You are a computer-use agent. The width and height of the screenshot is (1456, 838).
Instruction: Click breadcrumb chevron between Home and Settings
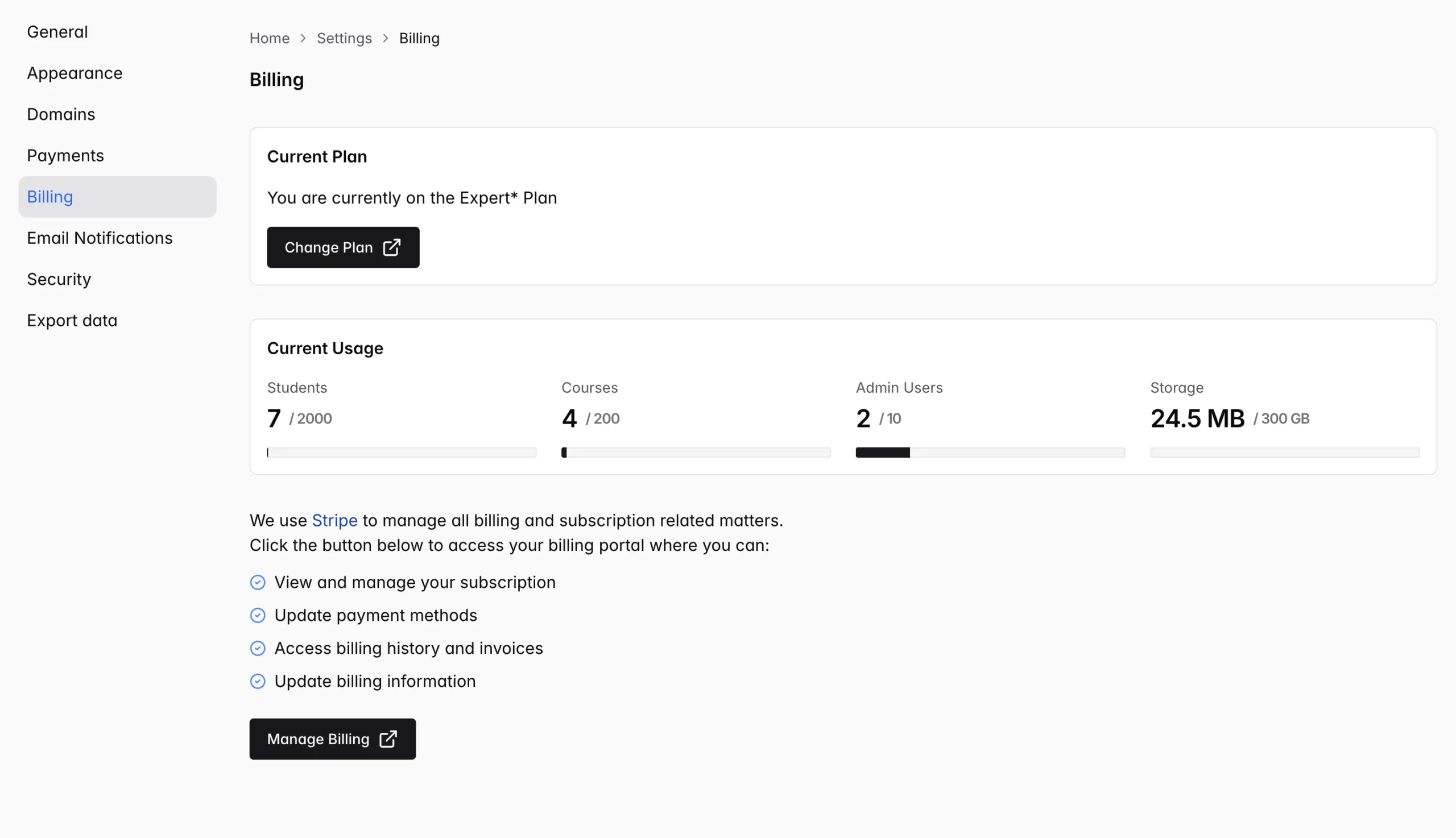tap(303, 38)
